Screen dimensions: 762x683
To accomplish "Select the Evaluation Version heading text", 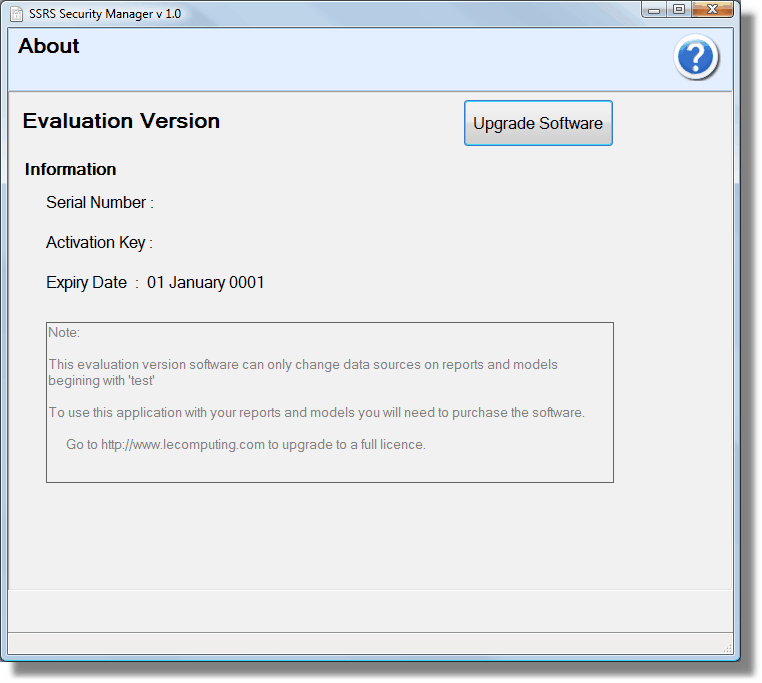I will pyautogui.click(x=121, y=121).
